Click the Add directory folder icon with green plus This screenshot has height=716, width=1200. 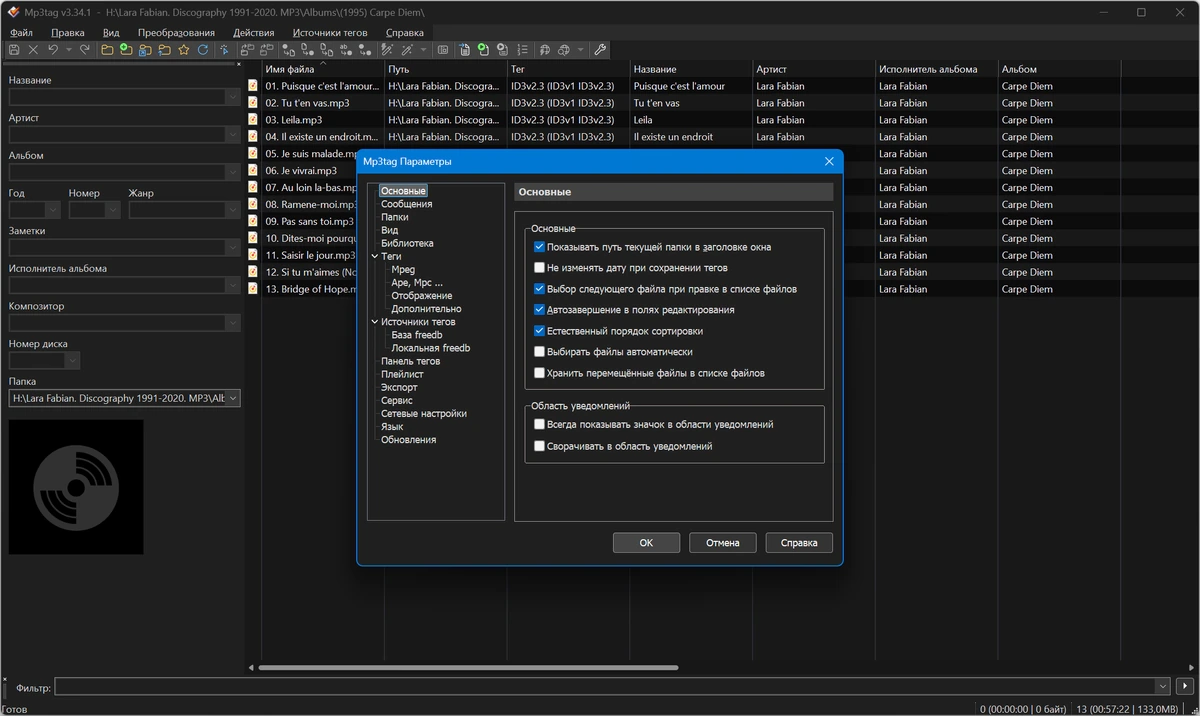pyautogui.click(x=125, y=49)
